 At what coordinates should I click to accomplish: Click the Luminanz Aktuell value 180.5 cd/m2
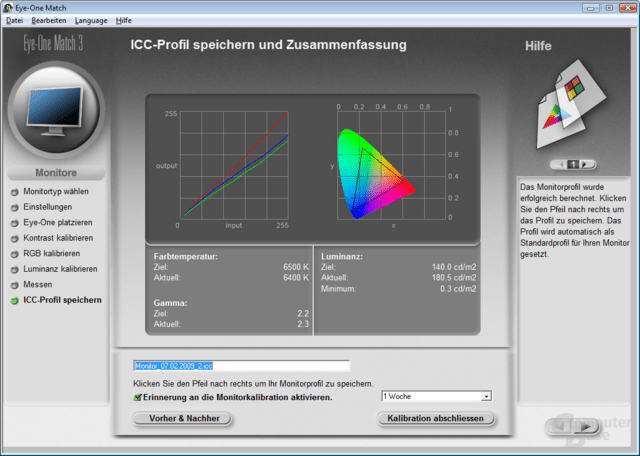pos(454,278)
